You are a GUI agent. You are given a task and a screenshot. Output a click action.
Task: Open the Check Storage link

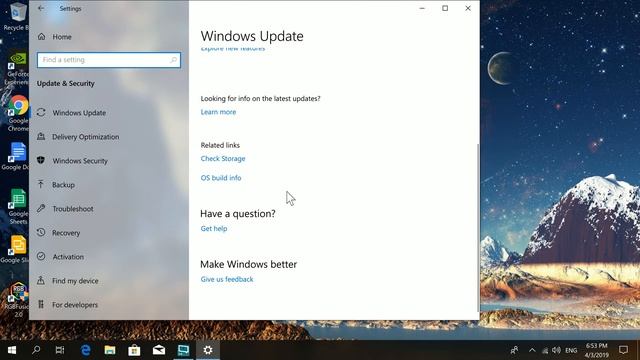tap(223, 158)
